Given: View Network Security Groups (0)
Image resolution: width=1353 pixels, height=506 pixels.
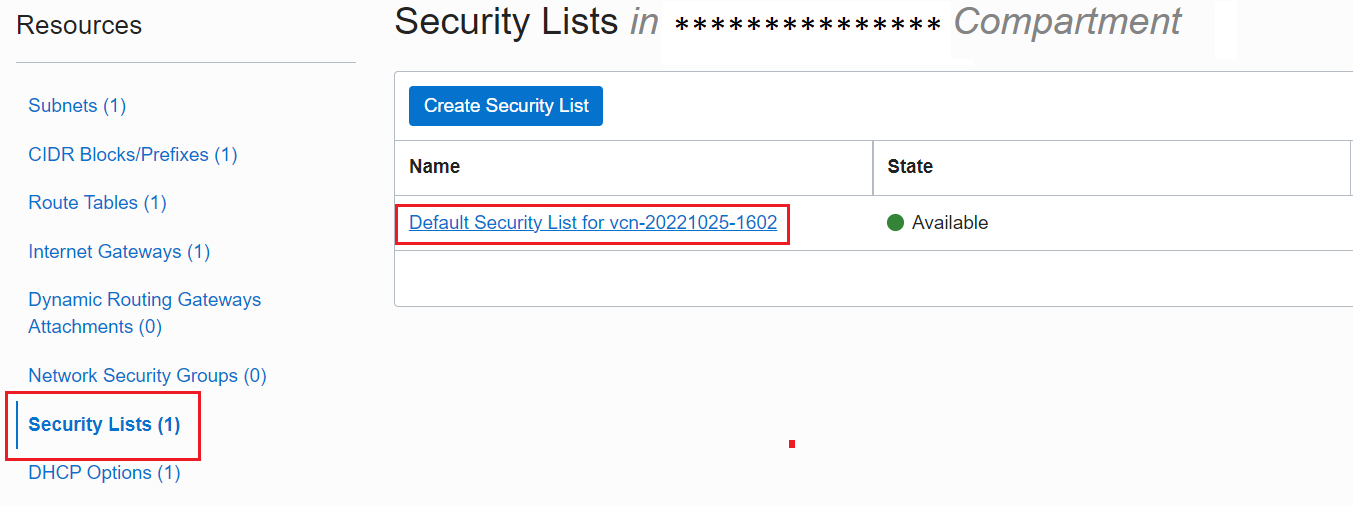Looking at the screenshot, I should pos(147,376).
